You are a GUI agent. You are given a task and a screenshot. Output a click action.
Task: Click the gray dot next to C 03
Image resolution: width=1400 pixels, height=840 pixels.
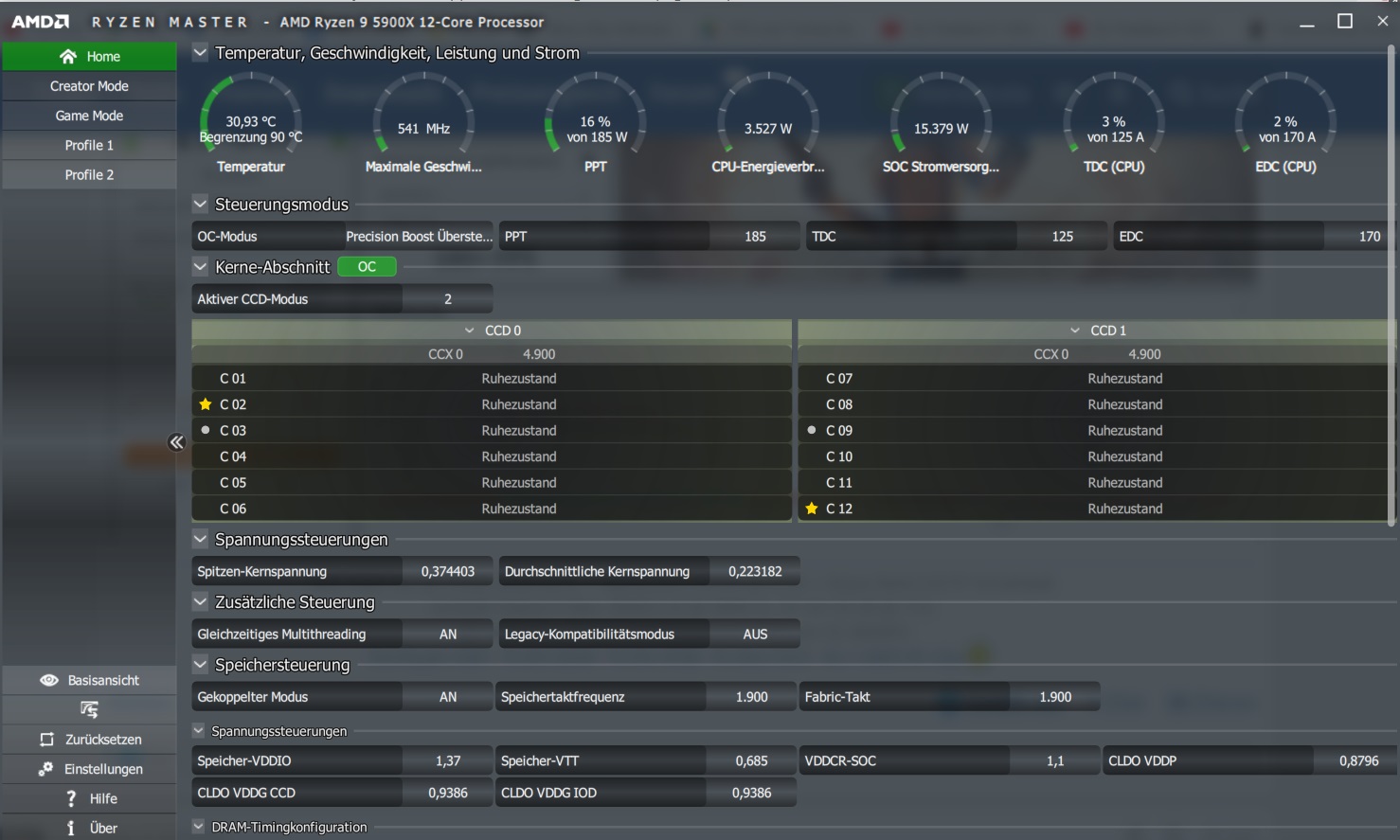206,430
